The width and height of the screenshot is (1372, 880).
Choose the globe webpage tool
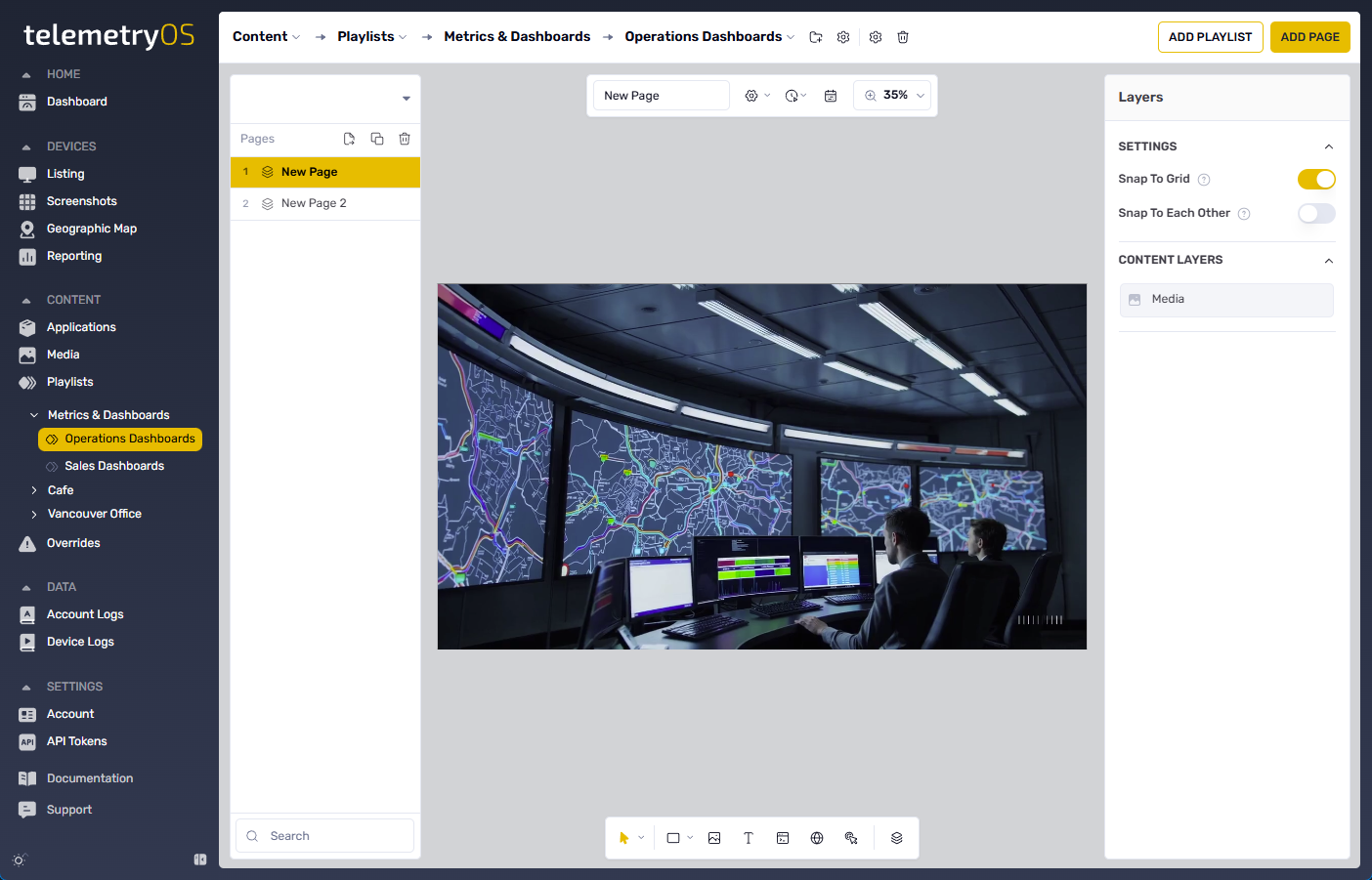(817, 838)
